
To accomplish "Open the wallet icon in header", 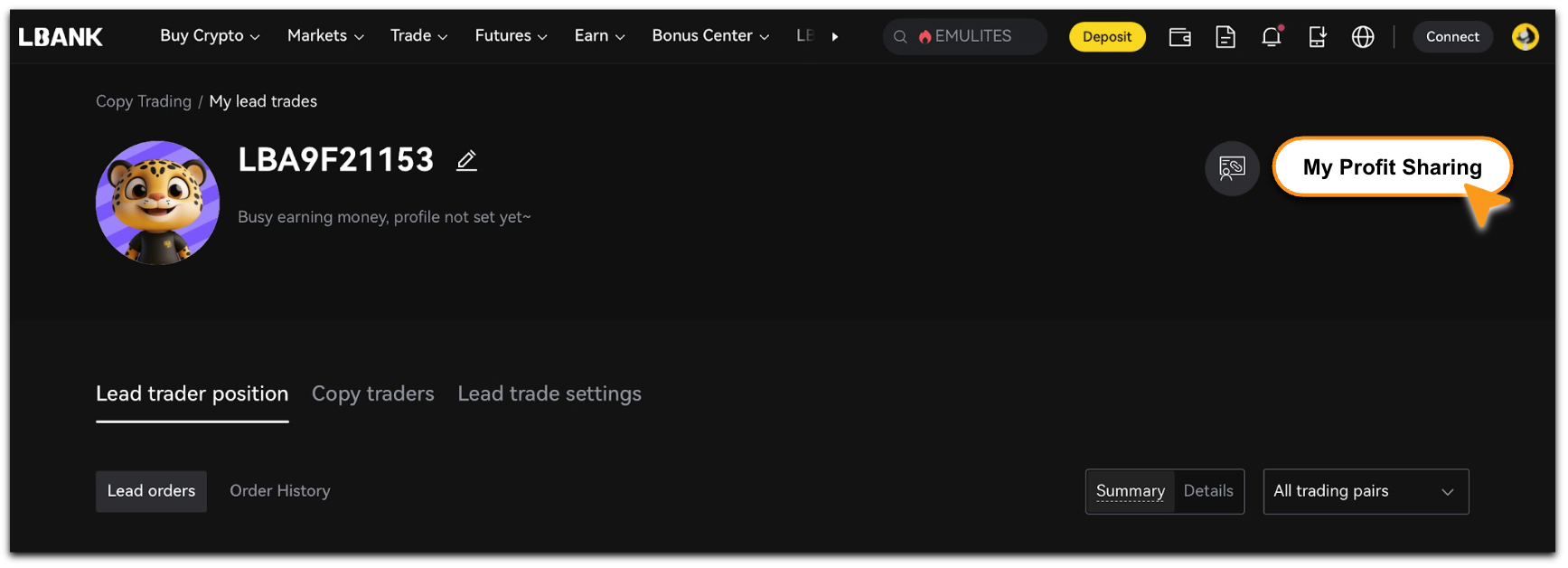I will 1179,36.
